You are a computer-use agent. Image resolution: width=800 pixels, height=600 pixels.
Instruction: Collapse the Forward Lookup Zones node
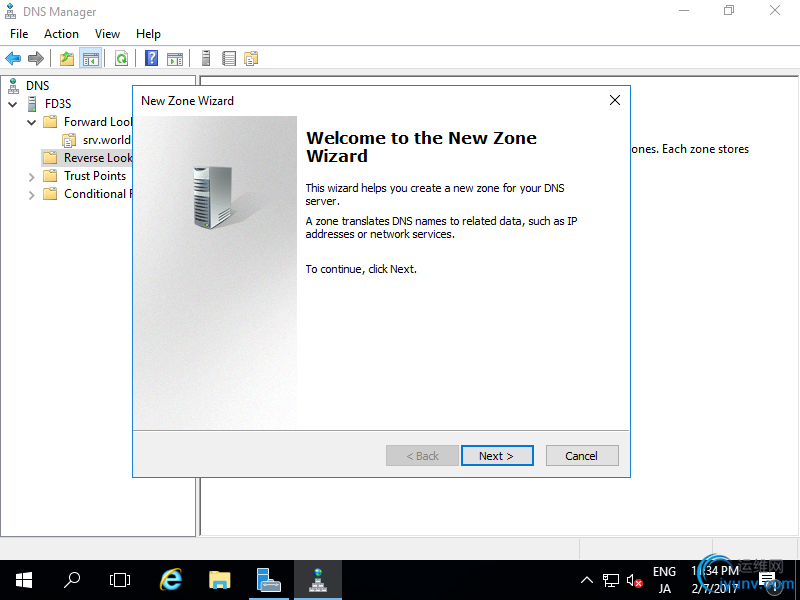32,122
